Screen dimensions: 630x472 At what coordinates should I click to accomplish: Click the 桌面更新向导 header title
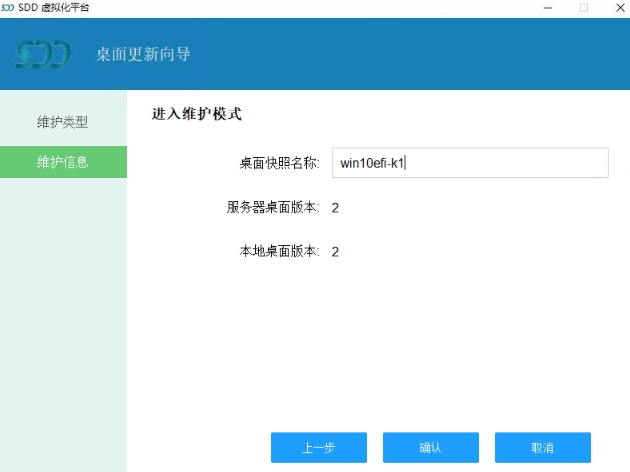143,54
